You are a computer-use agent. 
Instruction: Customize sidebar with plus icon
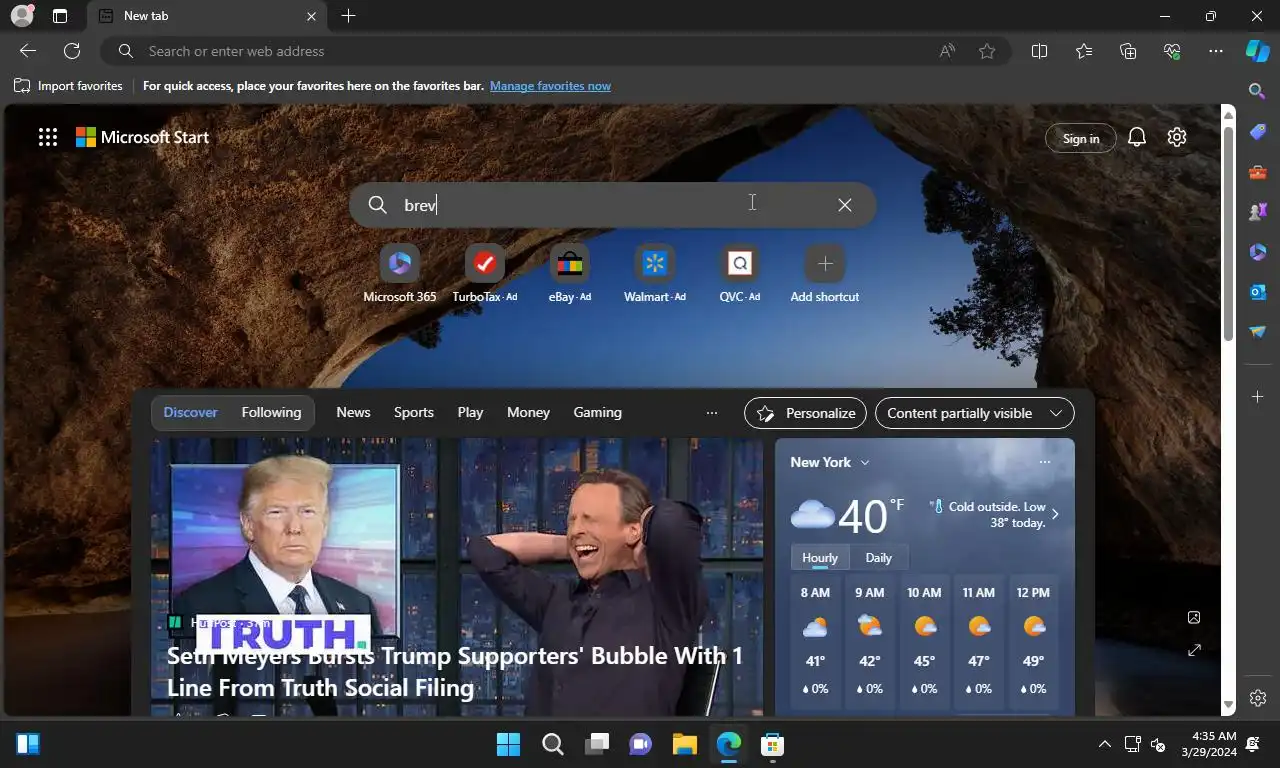coord(1258,397)
